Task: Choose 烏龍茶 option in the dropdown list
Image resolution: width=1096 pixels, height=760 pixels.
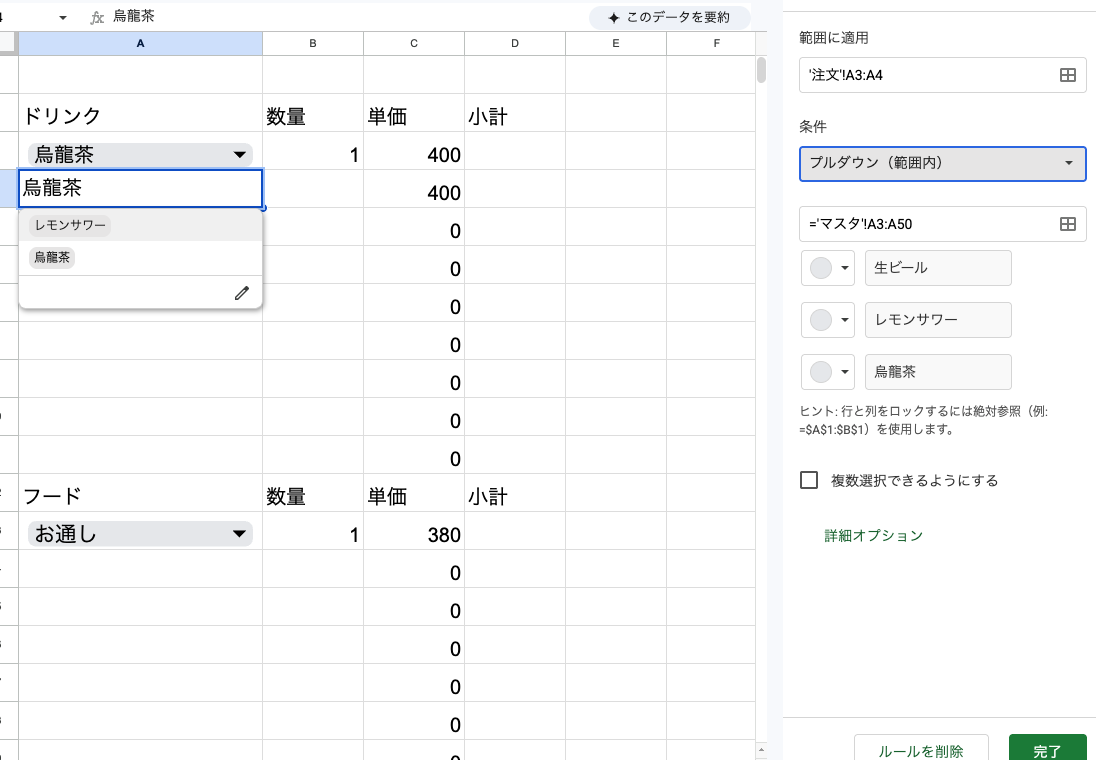Action: coord(52,258)
